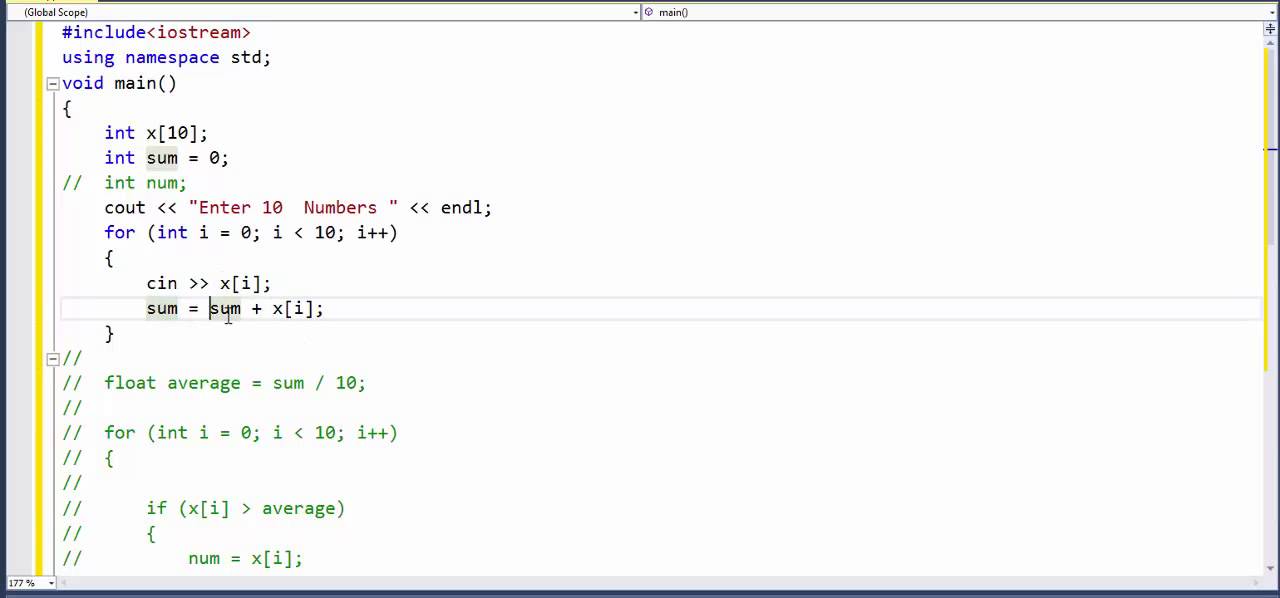Click 'x[i];' in the sum assignment line
Viewport: 1280px width, 598px height.
click(x=298, y=308)
